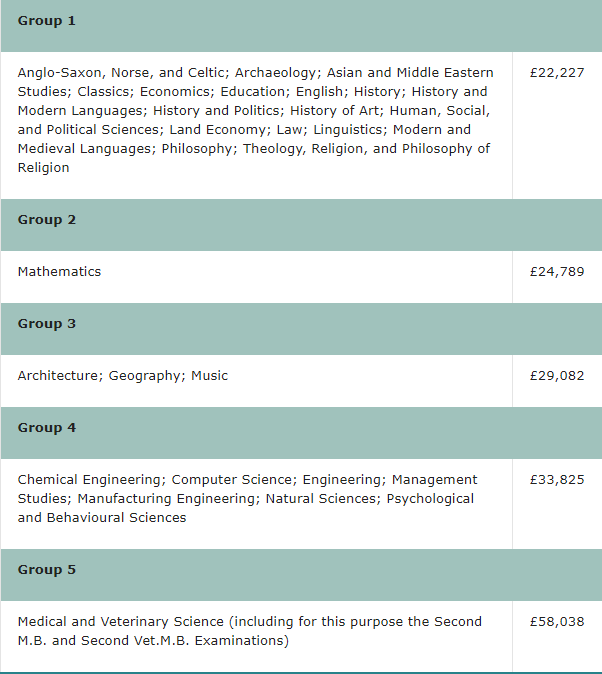Click the Group 5 header row
The width and height of the screenshot is (602, 674).
point(301,575)
